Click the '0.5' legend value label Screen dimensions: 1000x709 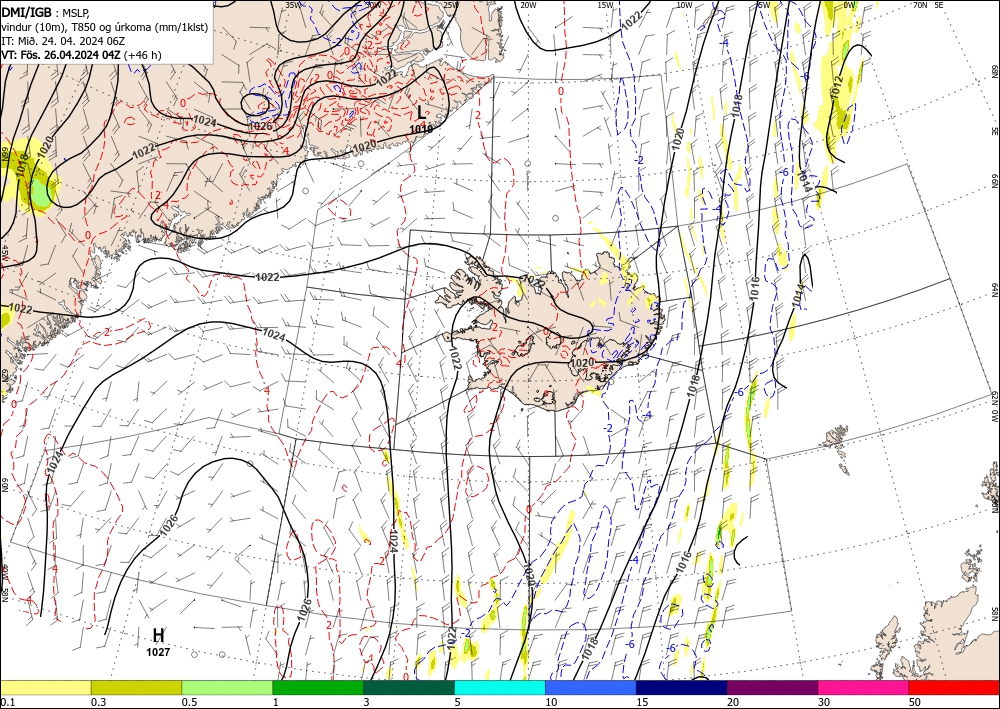coord(189,702)
